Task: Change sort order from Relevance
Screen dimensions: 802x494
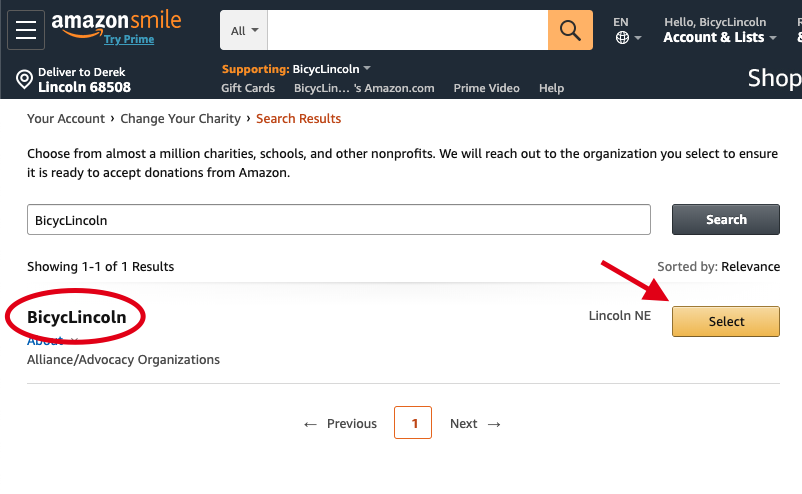Action: pyautogui.click(x=750, y=266)
